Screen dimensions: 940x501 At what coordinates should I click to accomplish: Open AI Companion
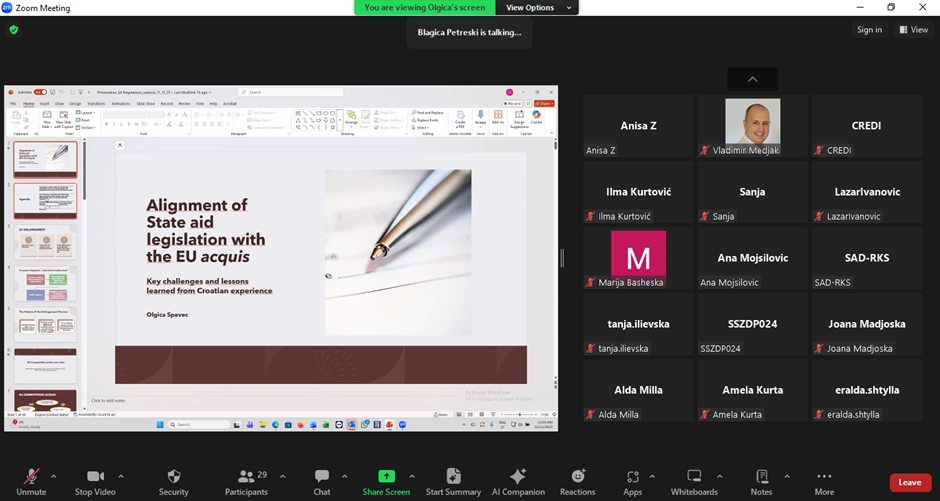tap(517, 477)
